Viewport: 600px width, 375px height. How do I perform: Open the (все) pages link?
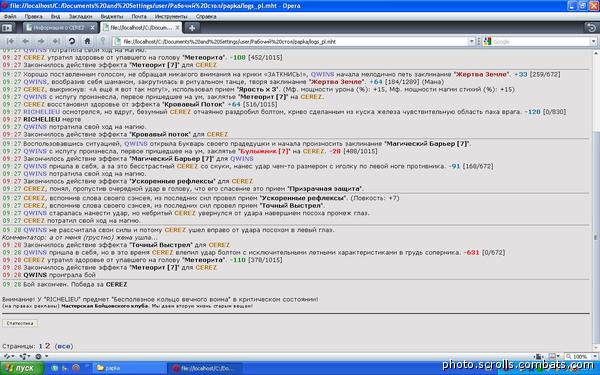click(x=64, y=346)
